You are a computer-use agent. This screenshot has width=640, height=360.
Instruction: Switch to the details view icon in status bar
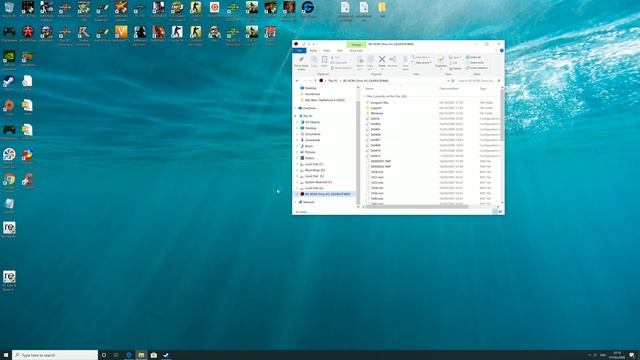click(495, 212)
